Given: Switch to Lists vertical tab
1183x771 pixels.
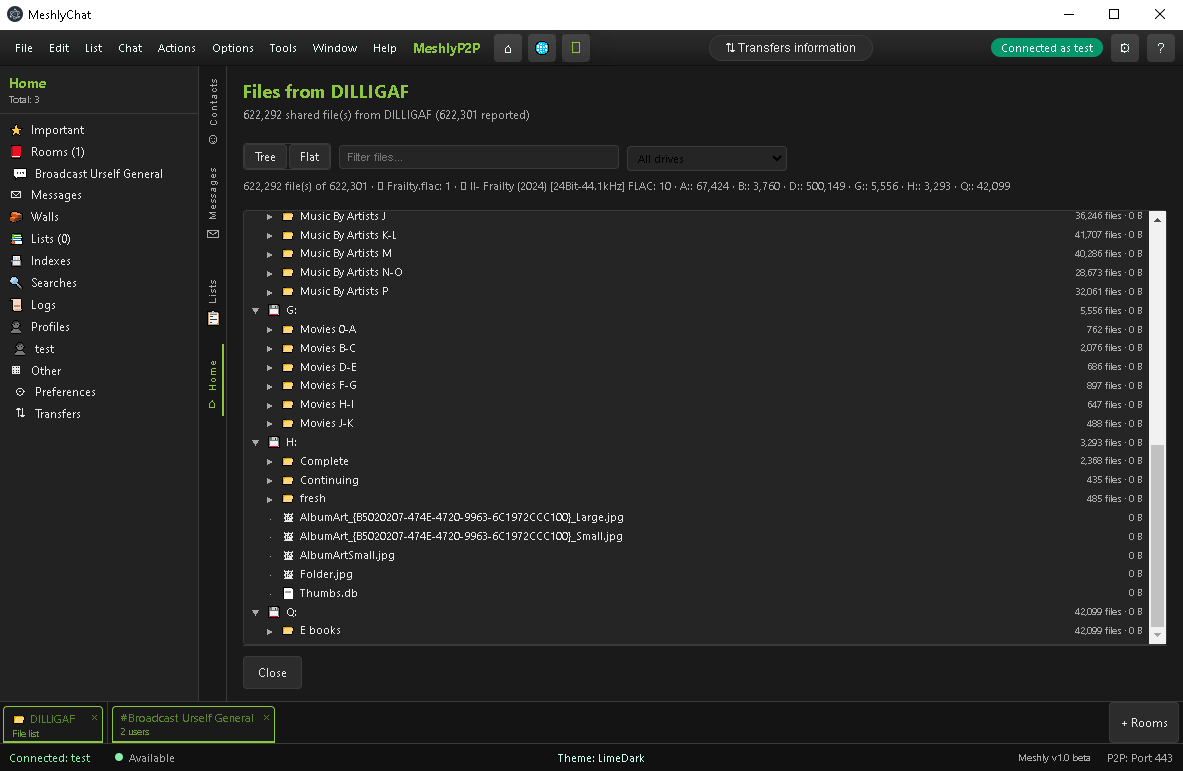Looking at the screenshot, I should click(213, 302).
